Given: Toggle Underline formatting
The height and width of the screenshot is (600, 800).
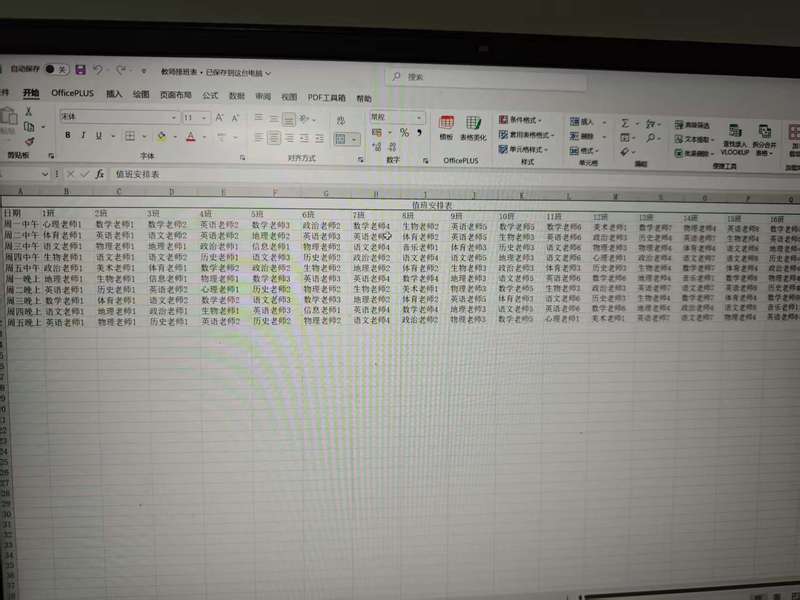Looking at the screenshot, I should coord(98,136).
